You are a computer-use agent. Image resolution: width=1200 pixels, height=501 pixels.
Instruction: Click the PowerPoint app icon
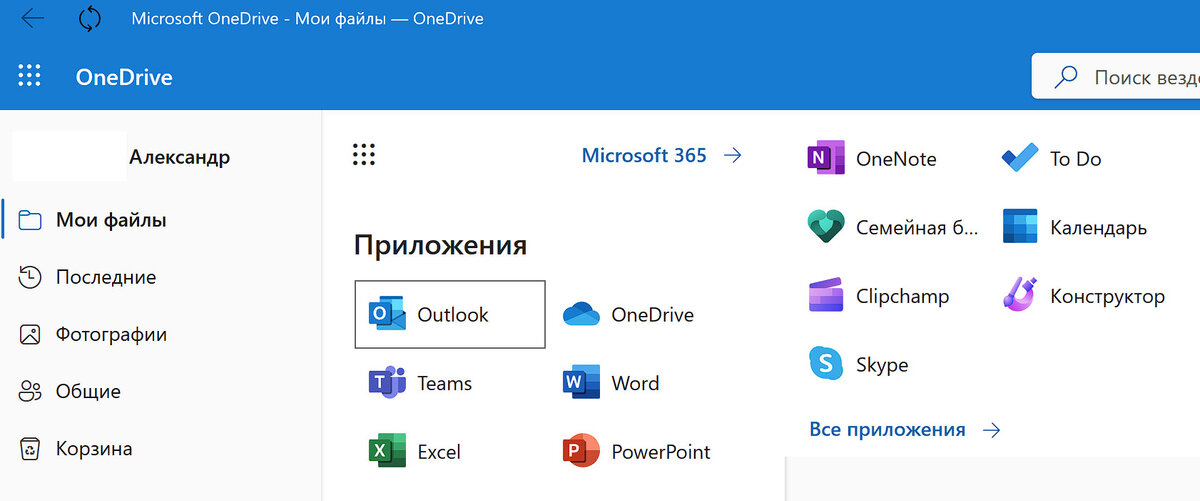pyautogui.click(x=581, y=451)
